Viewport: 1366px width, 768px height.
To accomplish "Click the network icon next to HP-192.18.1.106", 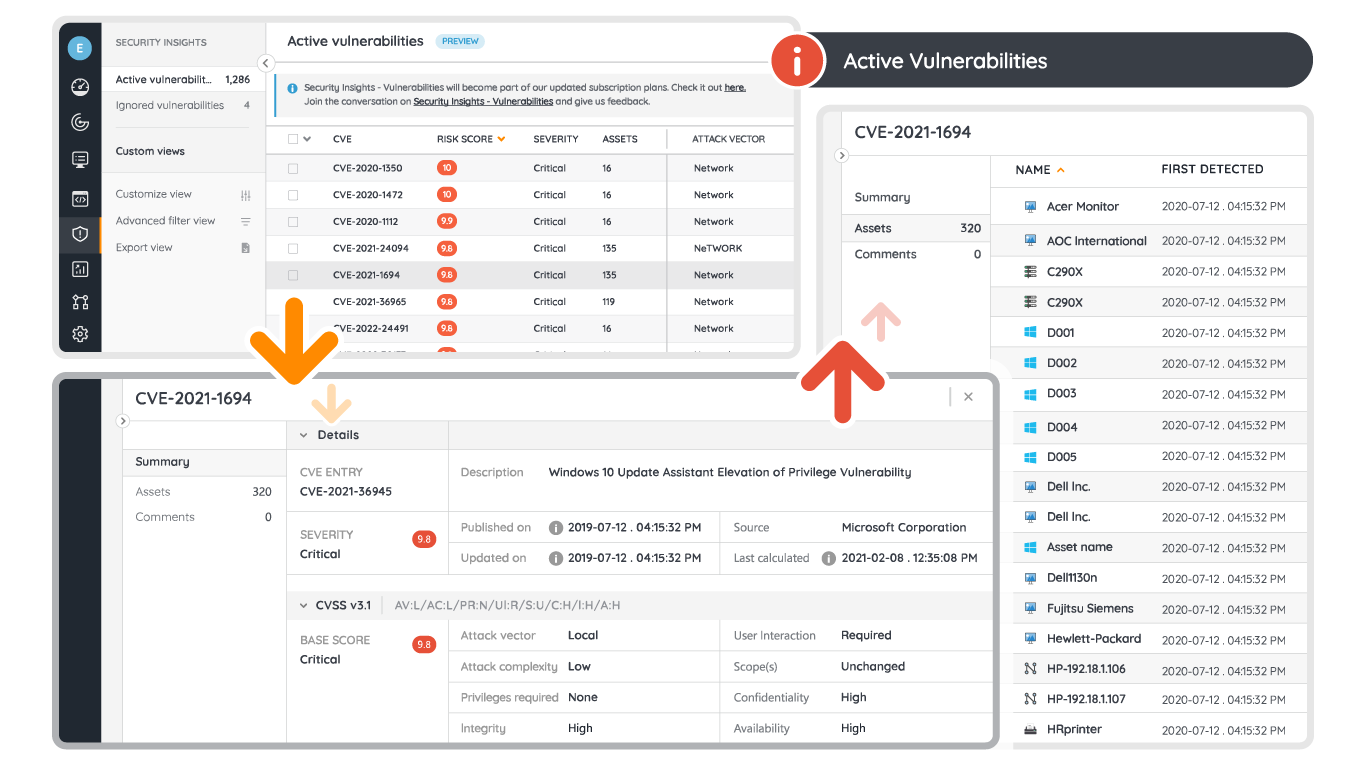I will pyautogui.click(x=1030, y=669).
